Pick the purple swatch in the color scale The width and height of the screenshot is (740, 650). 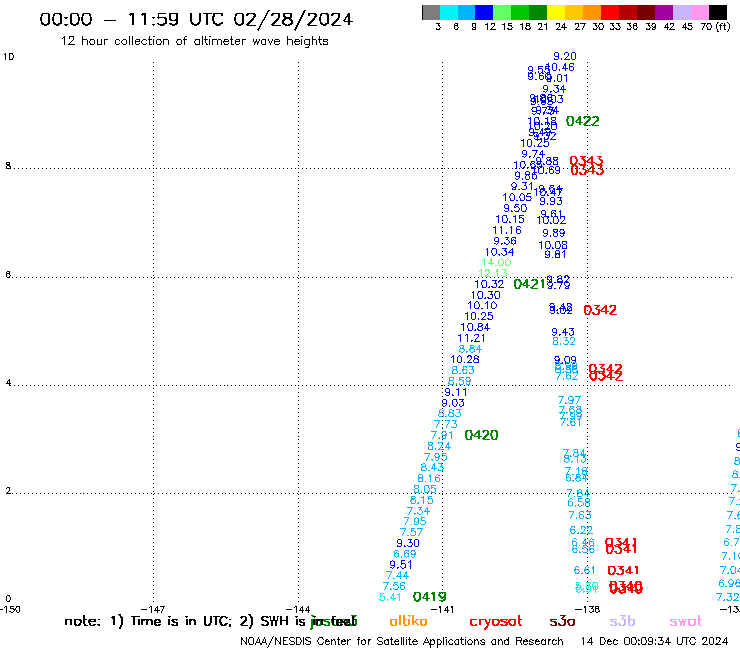[664, 12]
